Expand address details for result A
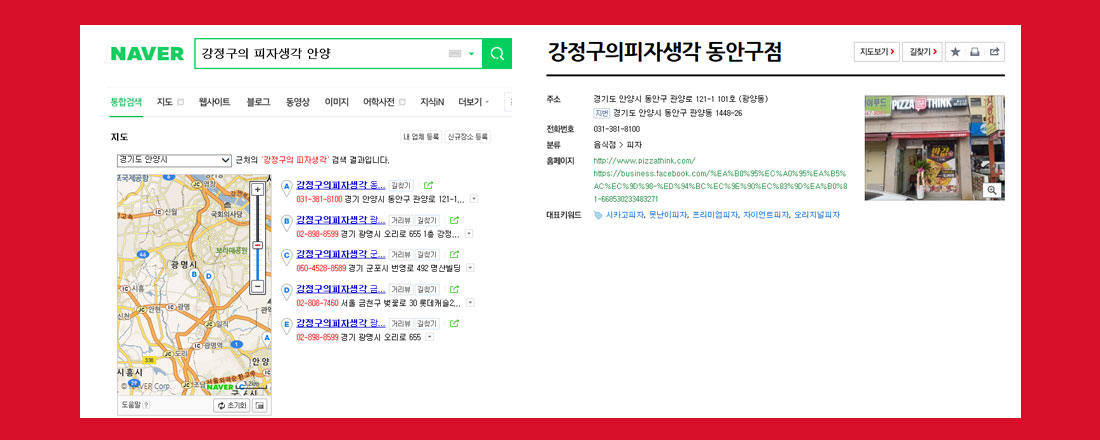 tap(474, 199)
